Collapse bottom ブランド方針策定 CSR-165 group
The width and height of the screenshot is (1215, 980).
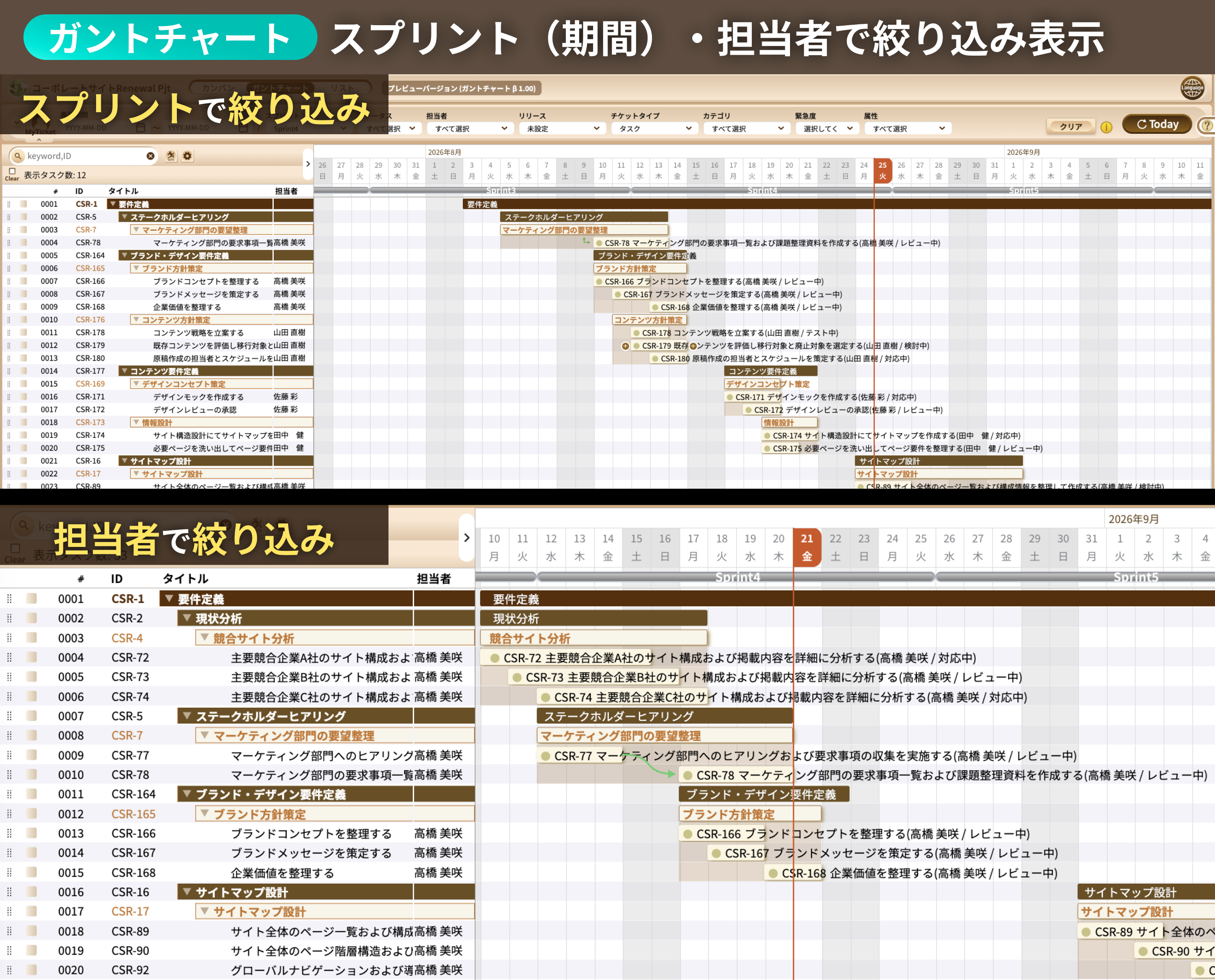[x=204, y=814]
